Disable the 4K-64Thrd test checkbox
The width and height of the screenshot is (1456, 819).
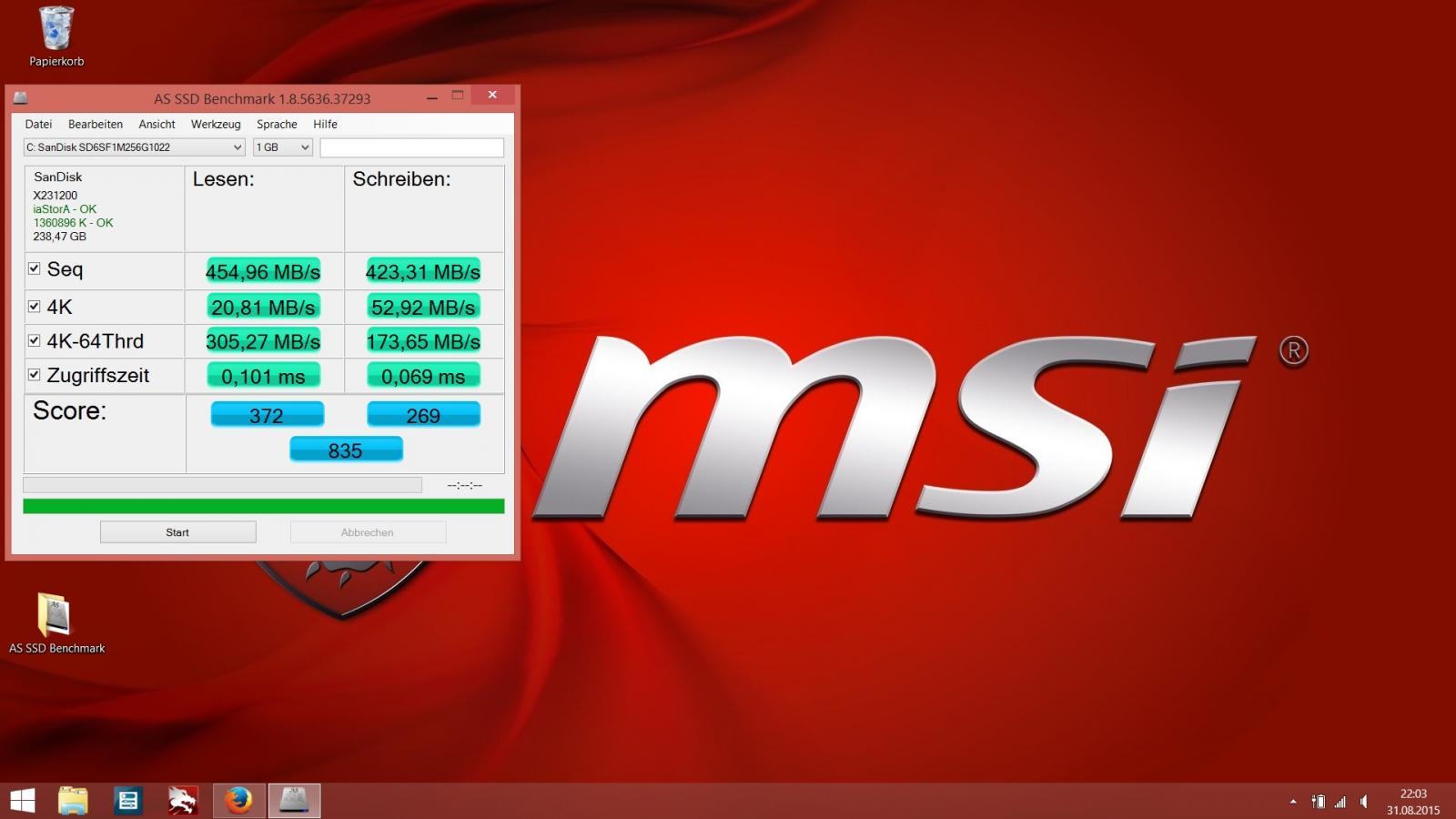pos(34,340)
